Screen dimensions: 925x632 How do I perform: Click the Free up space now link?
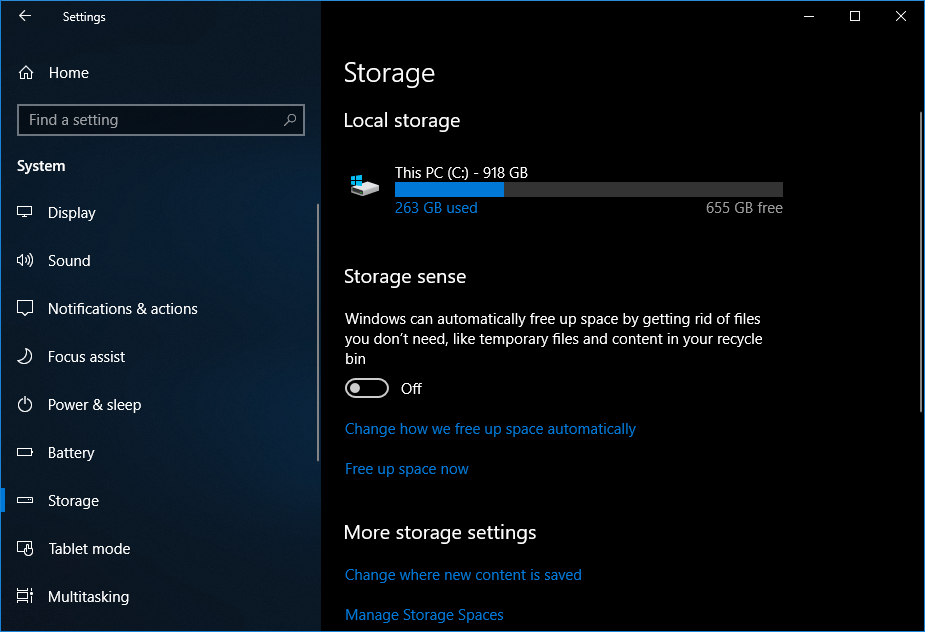(406, 469)
